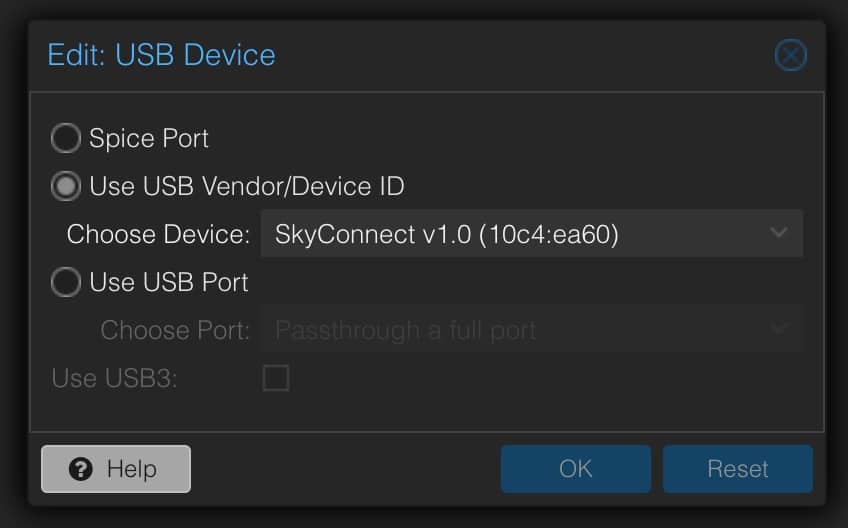Confirm with the OK button
848x528 pixels.
point(575,469)
